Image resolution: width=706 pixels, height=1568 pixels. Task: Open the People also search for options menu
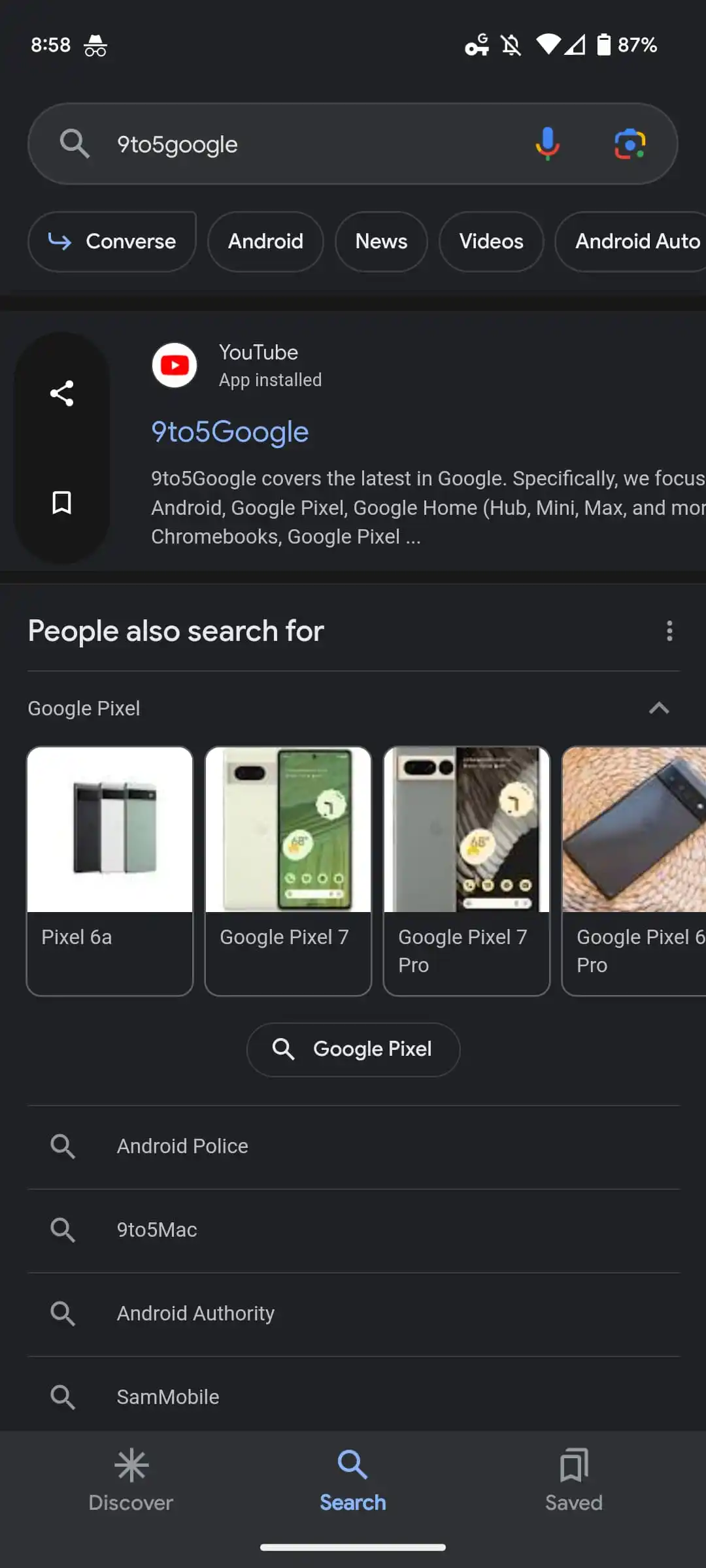point(669,630)
